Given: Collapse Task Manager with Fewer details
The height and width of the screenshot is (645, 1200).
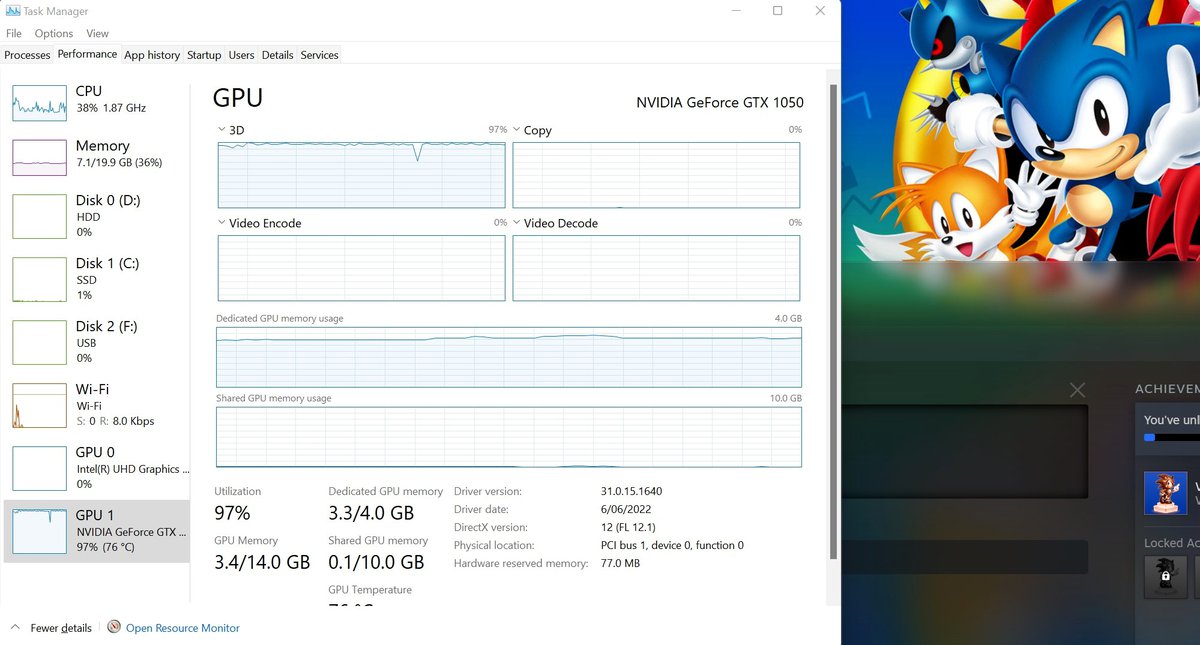Looking at the screenshot, I should [x=51, y=628].
